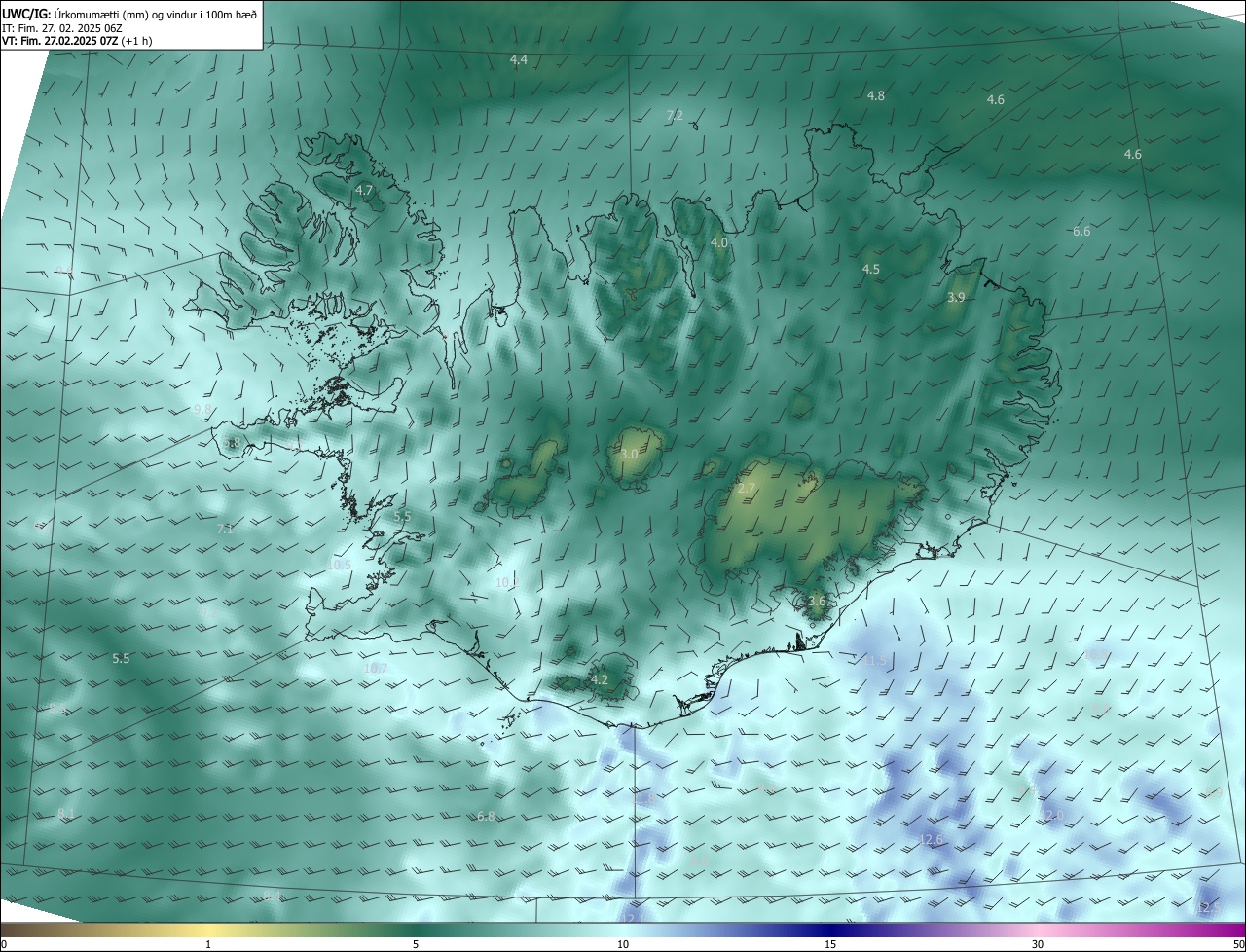The image size is (1246, 952).
Task: Click the 4.2 value on the southern glacier
Action: pyautogui.click(x=600, y=679)
